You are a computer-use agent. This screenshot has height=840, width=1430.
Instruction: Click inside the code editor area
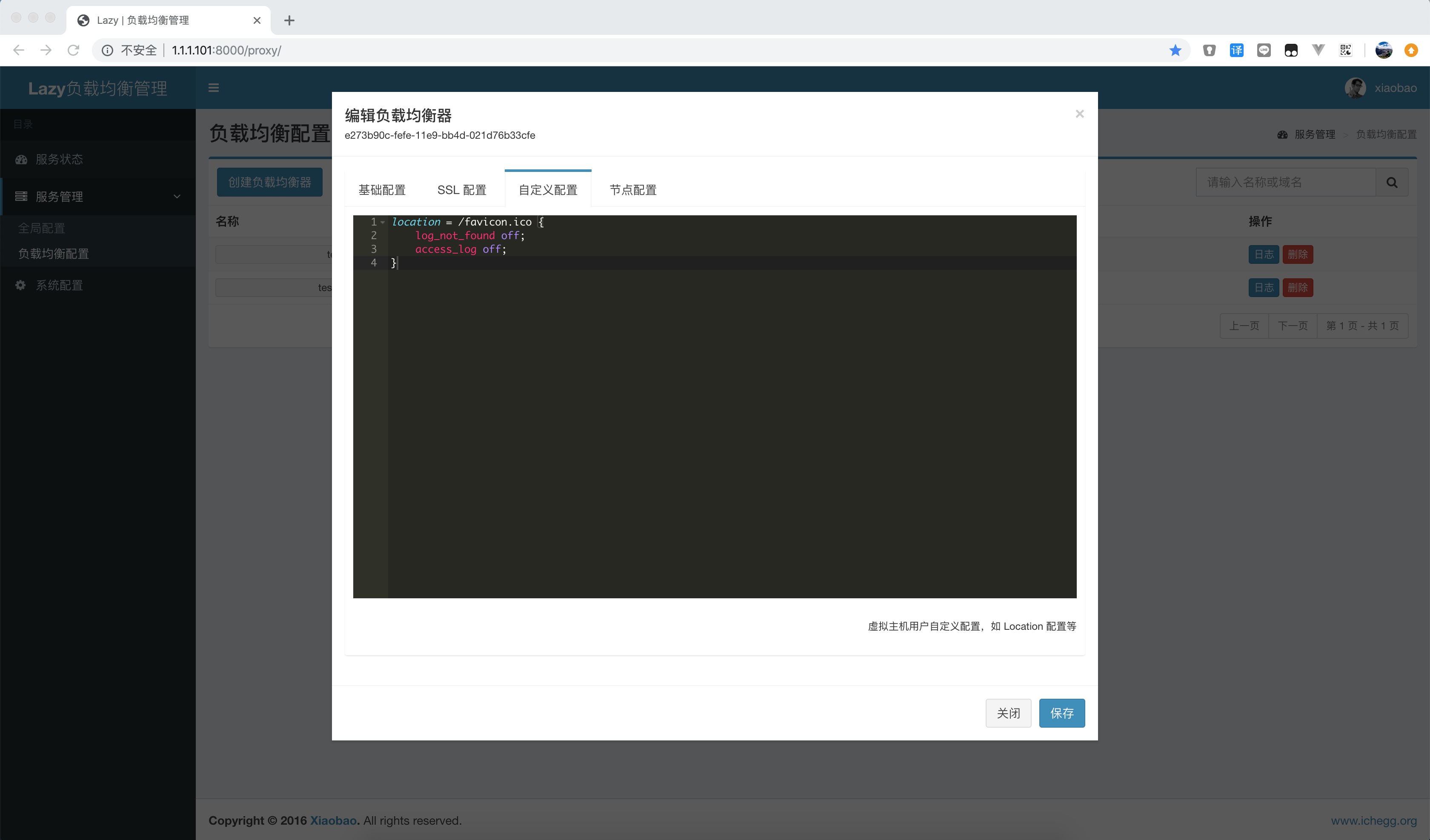[x=732, y=426]
